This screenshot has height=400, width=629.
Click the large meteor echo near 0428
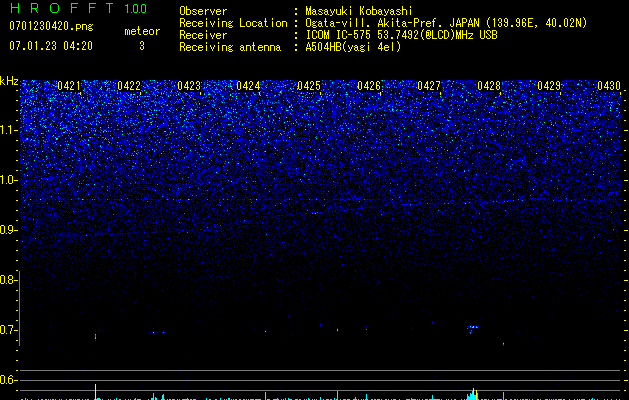click(x=473, y=329)
